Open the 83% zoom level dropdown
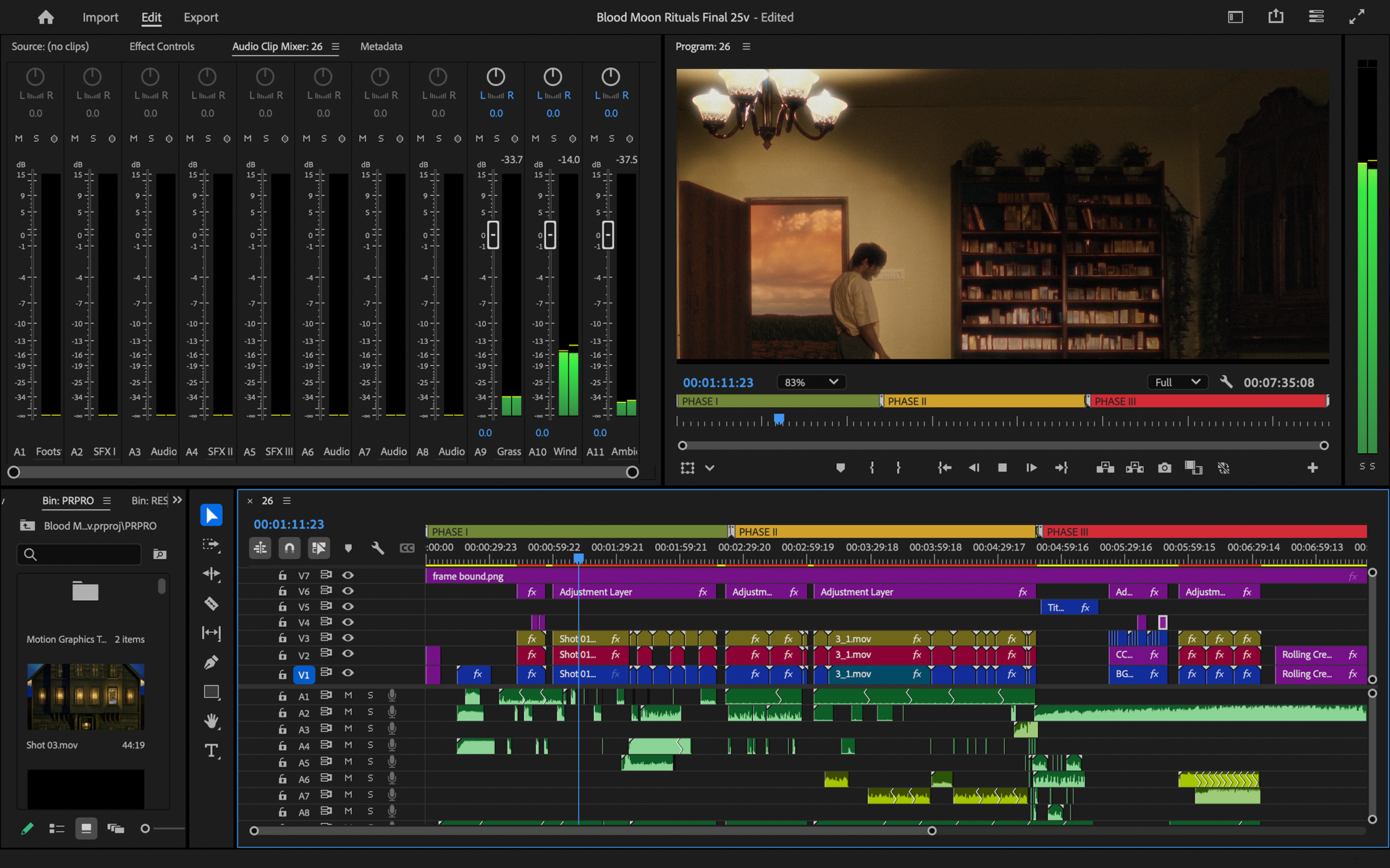The width and height of the screenshot is (1390, 868). click(812, 382)
